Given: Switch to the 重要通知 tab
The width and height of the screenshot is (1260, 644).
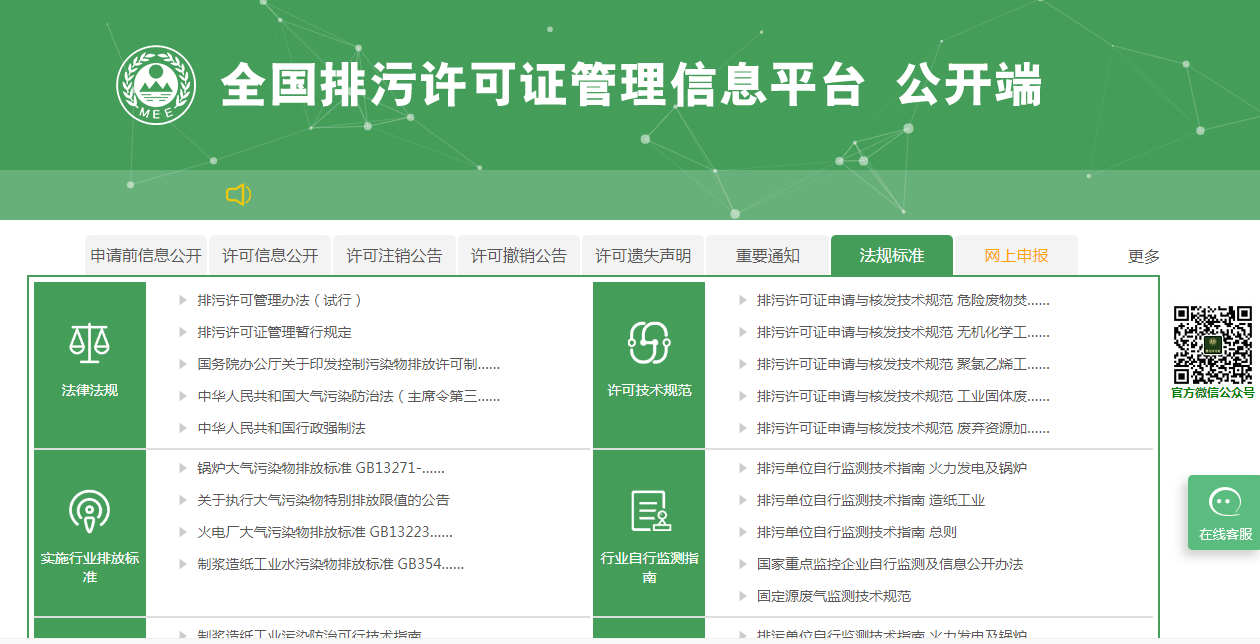Looking at the screenshot, I should click(768, 255).
